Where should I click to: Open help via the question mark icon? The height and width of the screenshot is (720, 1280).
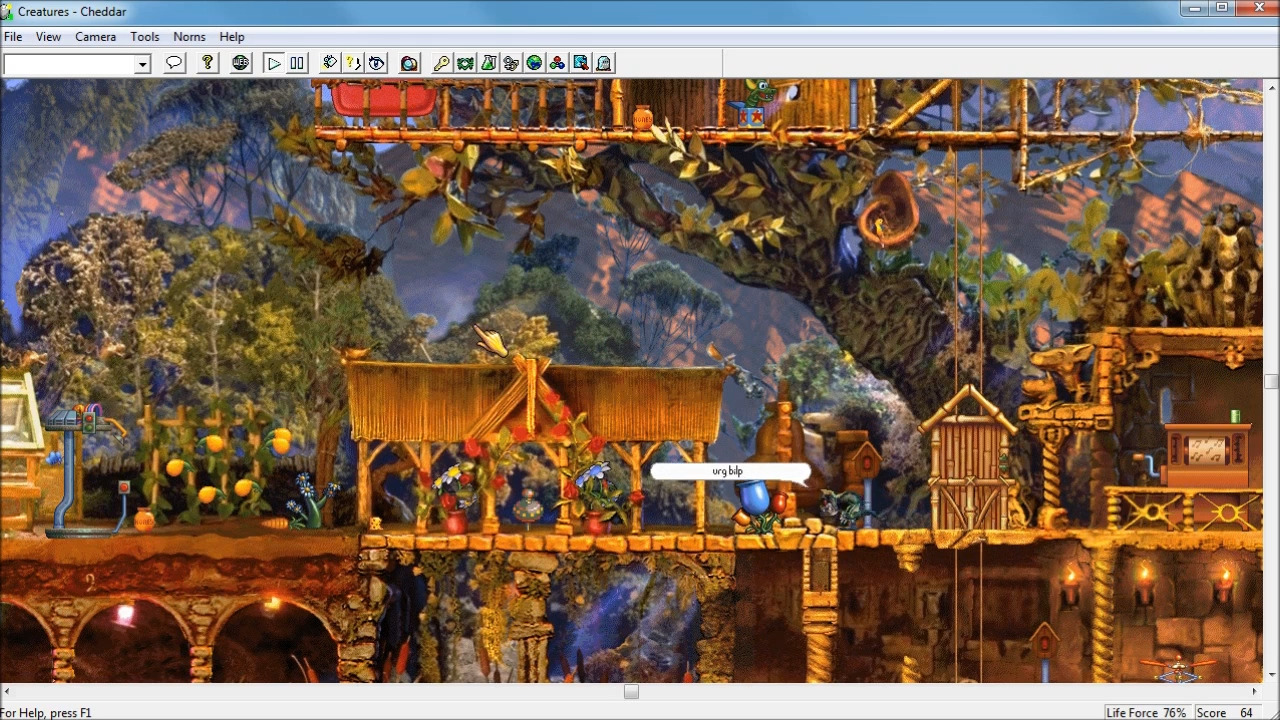point(207,63)
